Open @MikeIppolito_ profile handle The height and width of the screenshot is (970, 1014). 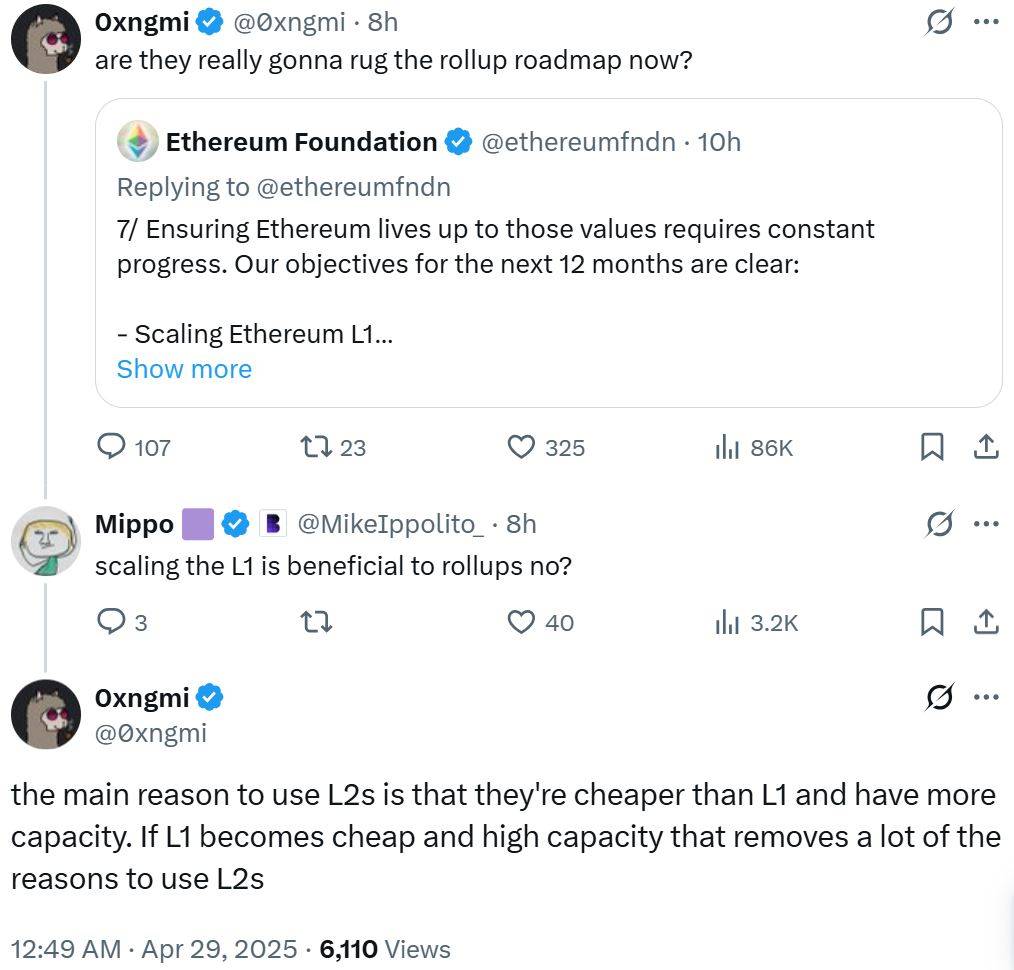(391, 523)
